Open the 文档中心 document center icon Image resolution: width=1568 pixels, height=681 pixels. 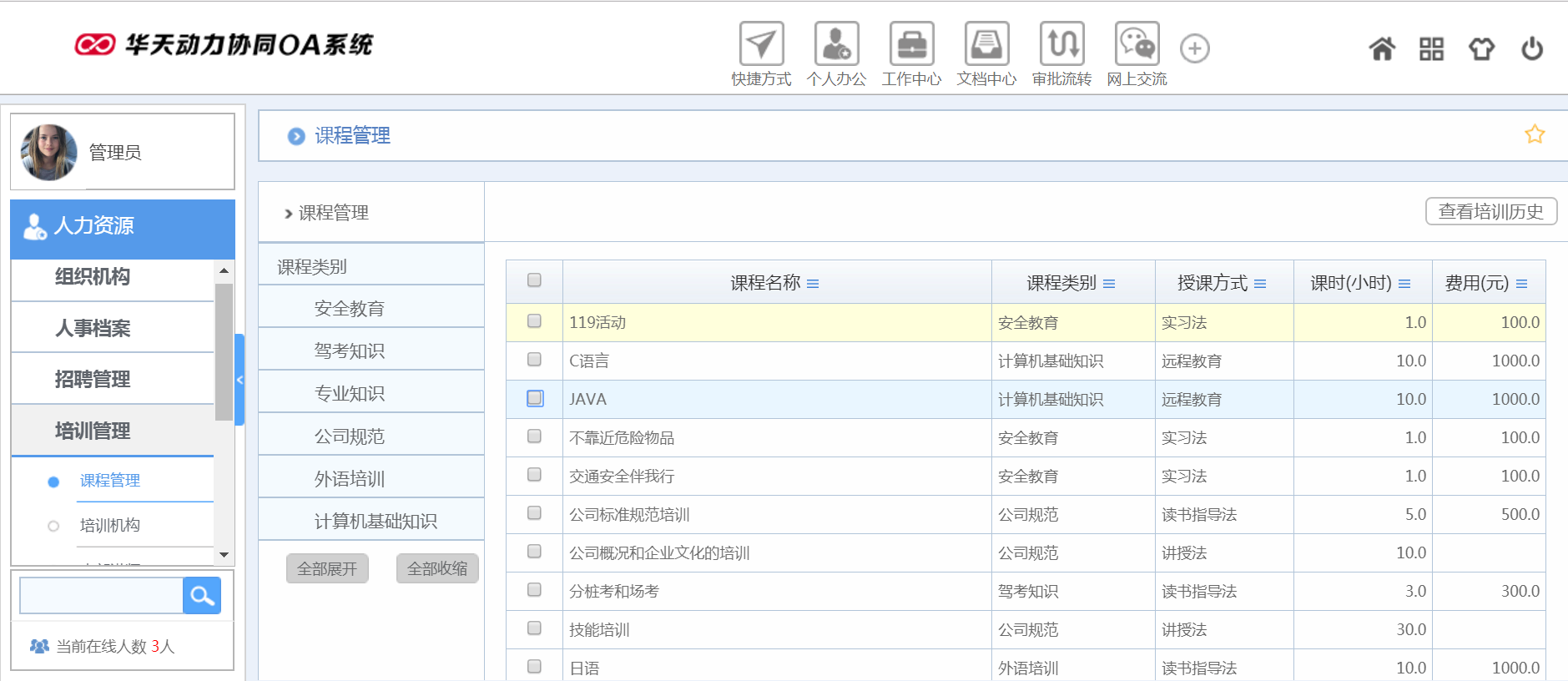[x=986, y=44]
